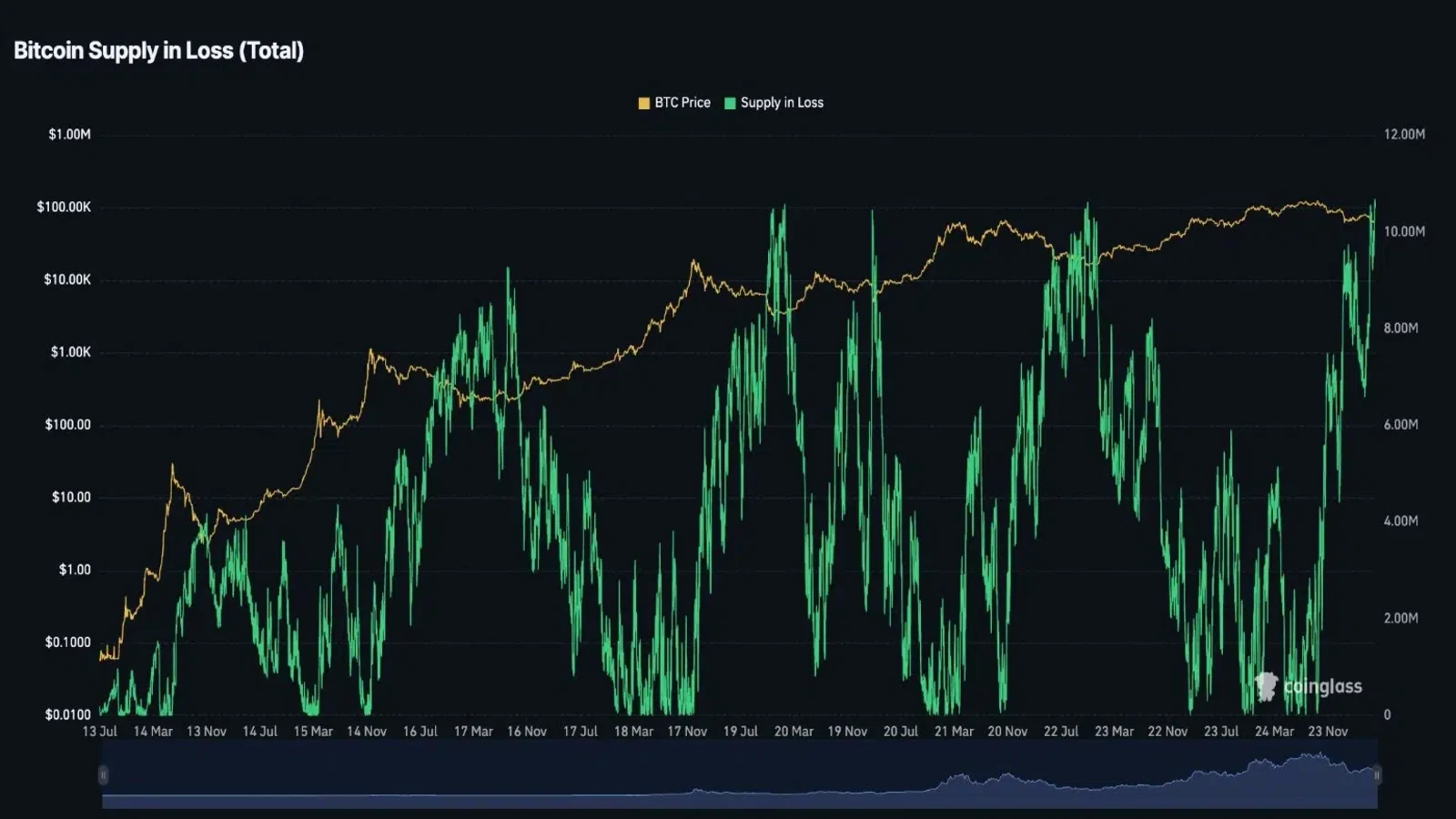Click the 20 Jul date label
This screenshot has height=819, width=1456.
pyautogui.click(x=901, y=732)
